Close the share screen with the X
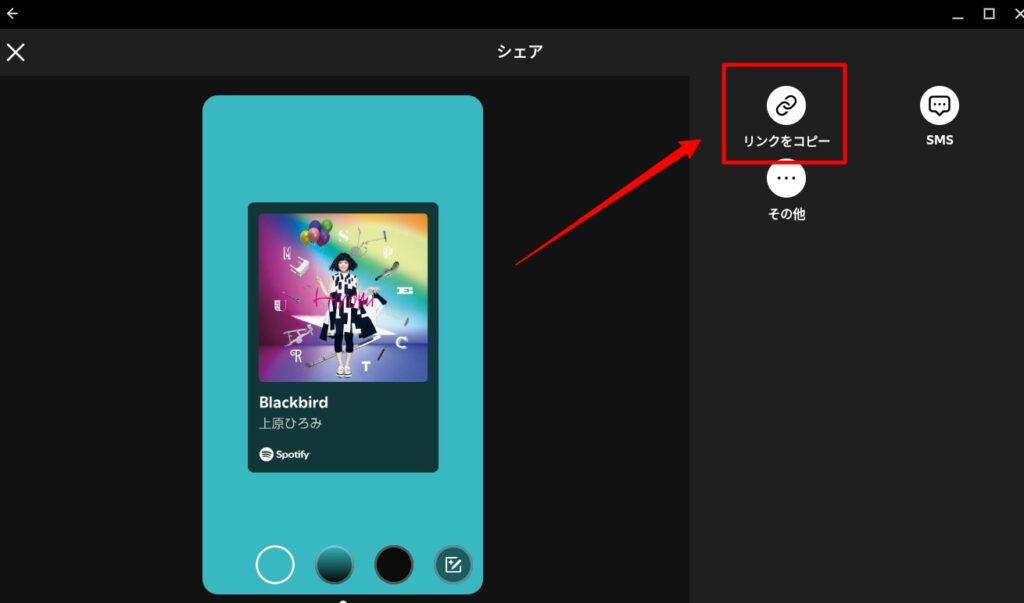The width and height of the screenshot is (1024, 603). [x=16, y=52]
